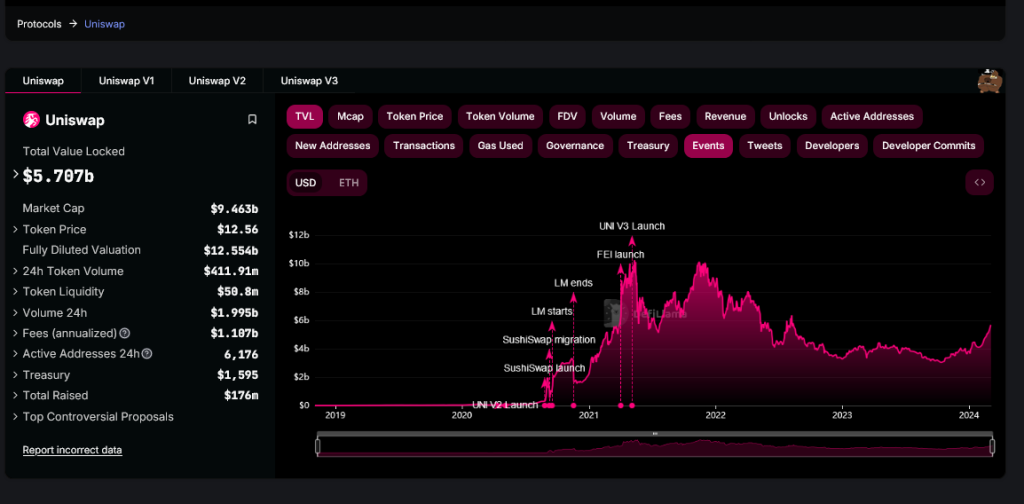This screenshot has width=1024, height=504.
Task: Click the $9.463b Market Cap value
Action: (234, 209)
